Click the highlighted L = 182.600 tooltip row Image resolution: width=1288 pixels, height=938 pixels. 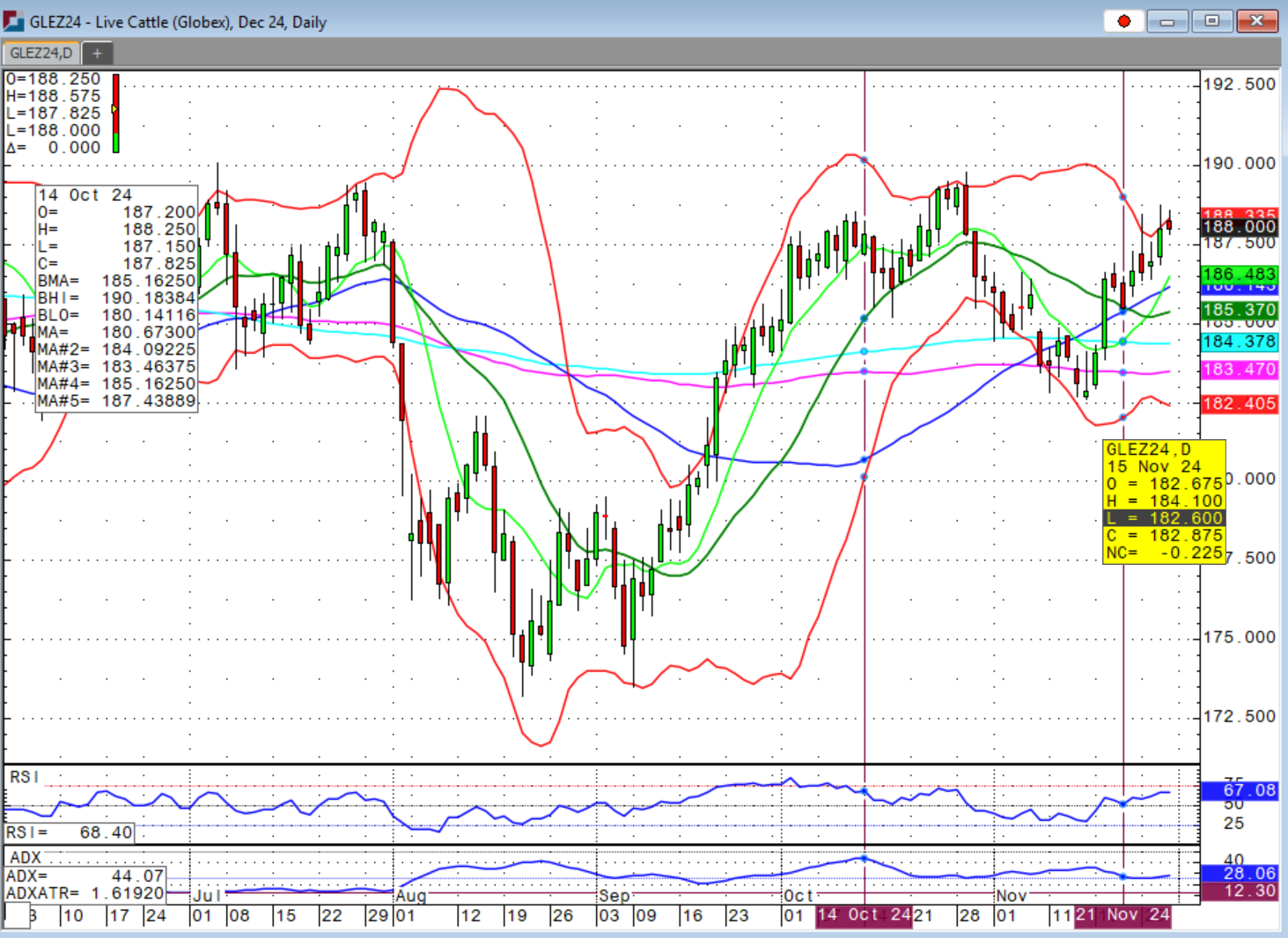[x=1165, y=518]
